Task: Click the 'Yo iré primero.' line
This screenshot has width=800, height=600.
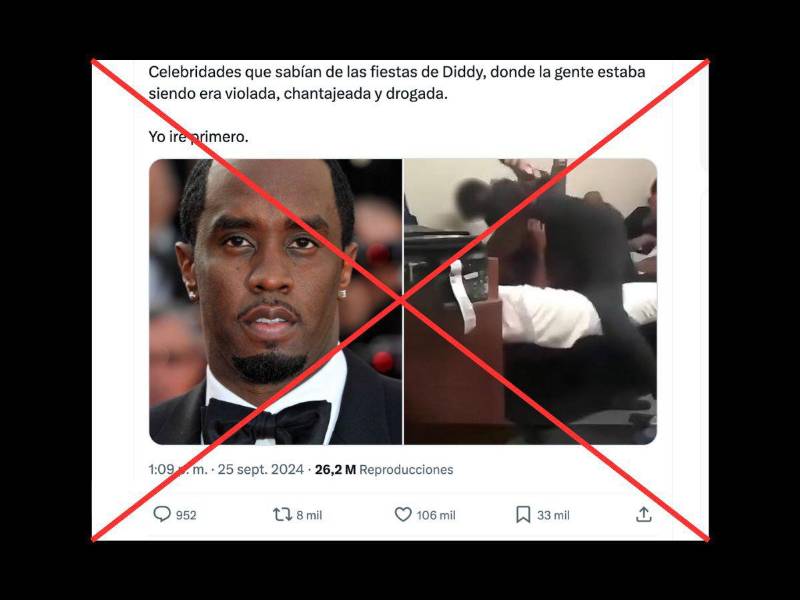Action: [x=198, y=137]
